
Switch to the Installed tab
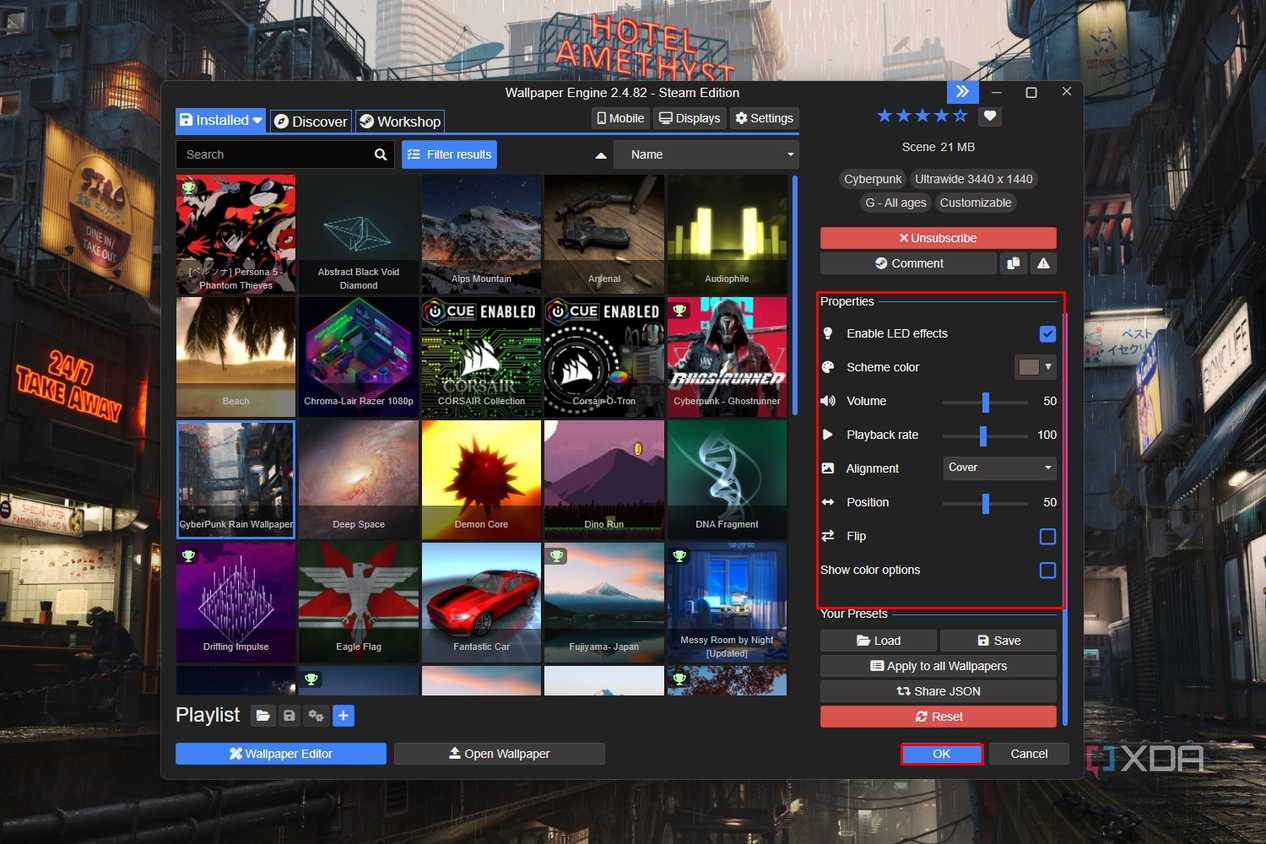click(x=220, y=121)
